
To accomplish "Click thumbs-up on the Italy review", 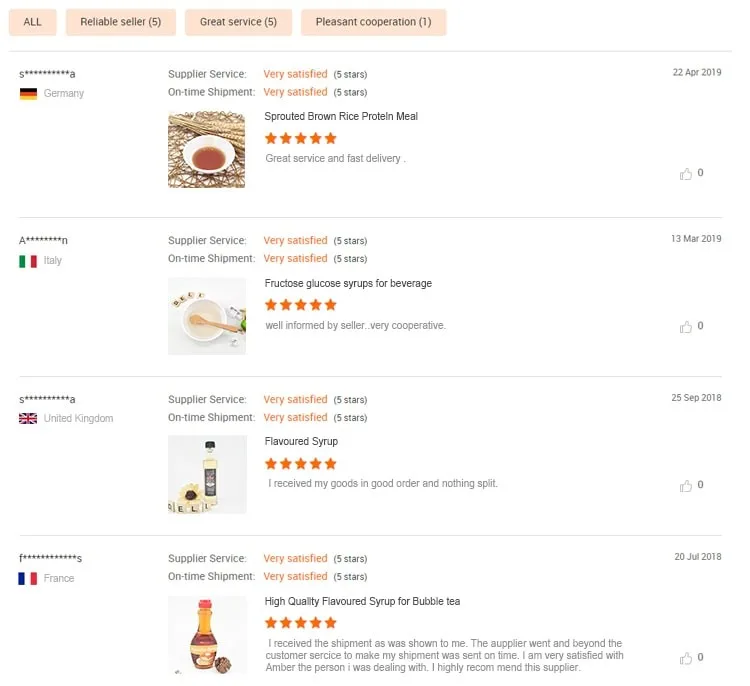I will (686, 327).
